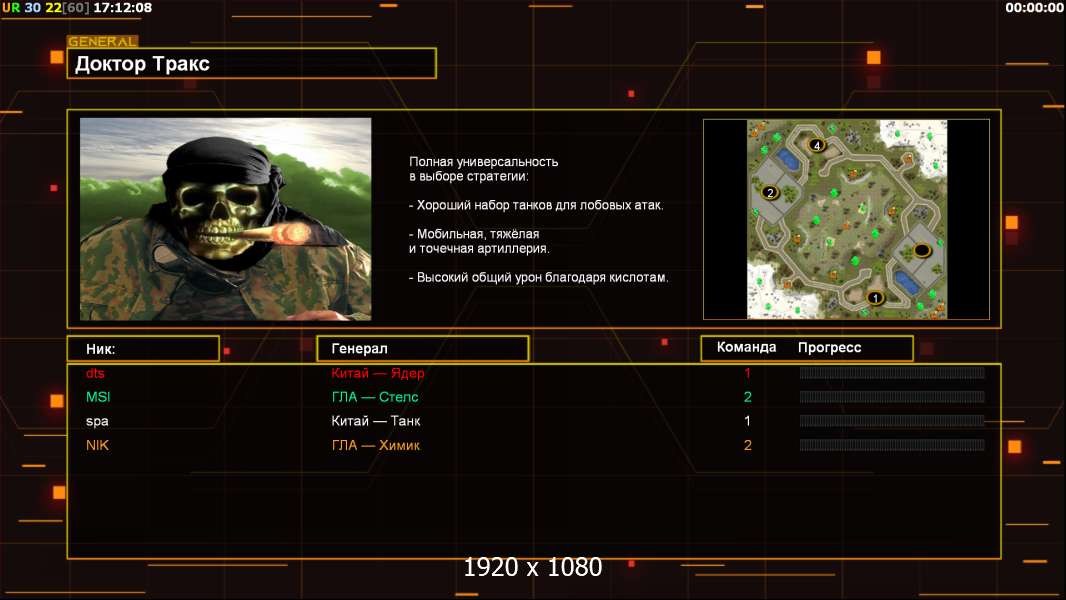This screenshot has width=1066, height=600.
Task: Click the 'Высокий общий урон' bullet line
Action: tap(538, 277)
